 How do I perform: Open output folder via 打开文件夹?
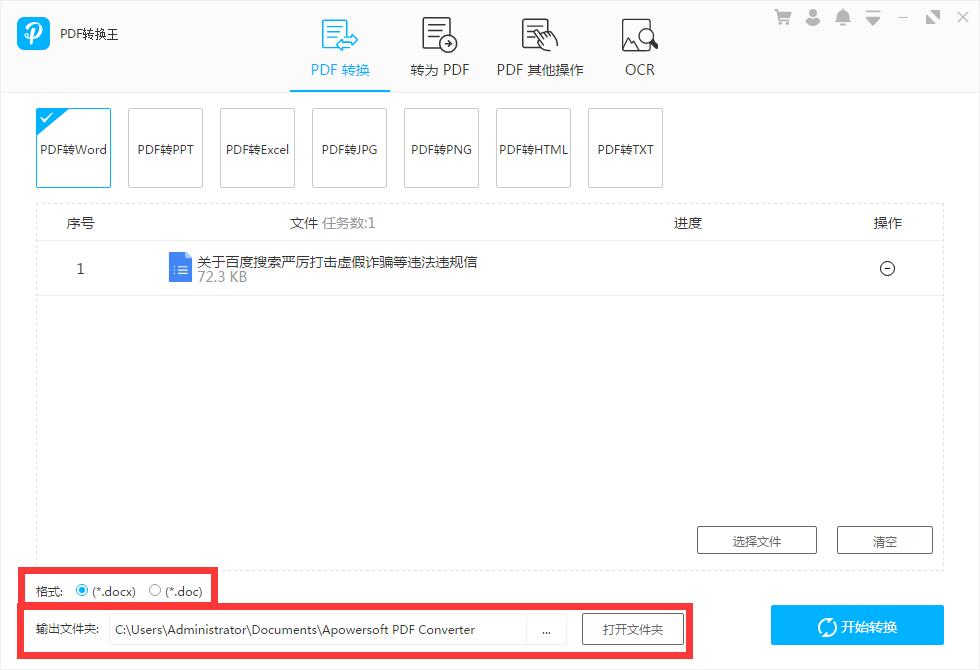(x=633, y=629)
